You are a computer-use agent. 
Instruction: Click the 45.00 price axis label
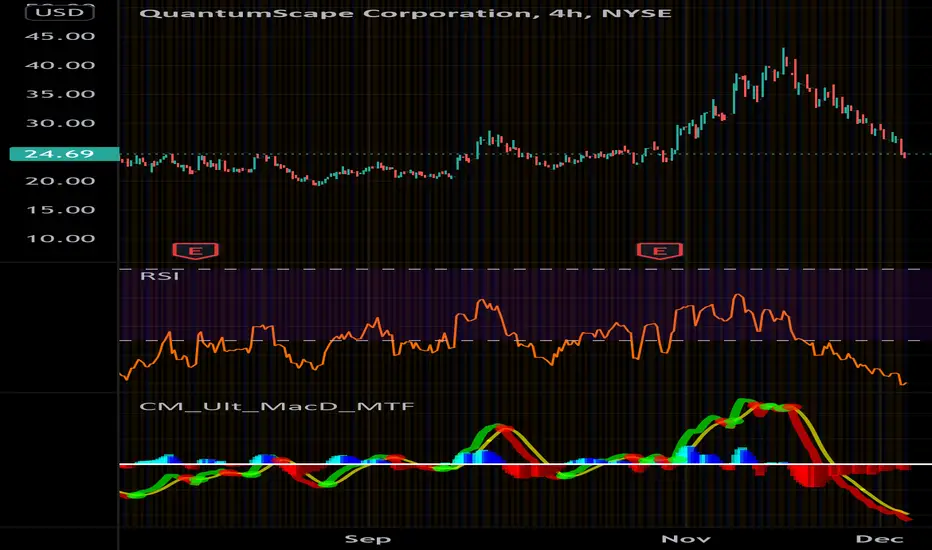click(x=60, y=36)
